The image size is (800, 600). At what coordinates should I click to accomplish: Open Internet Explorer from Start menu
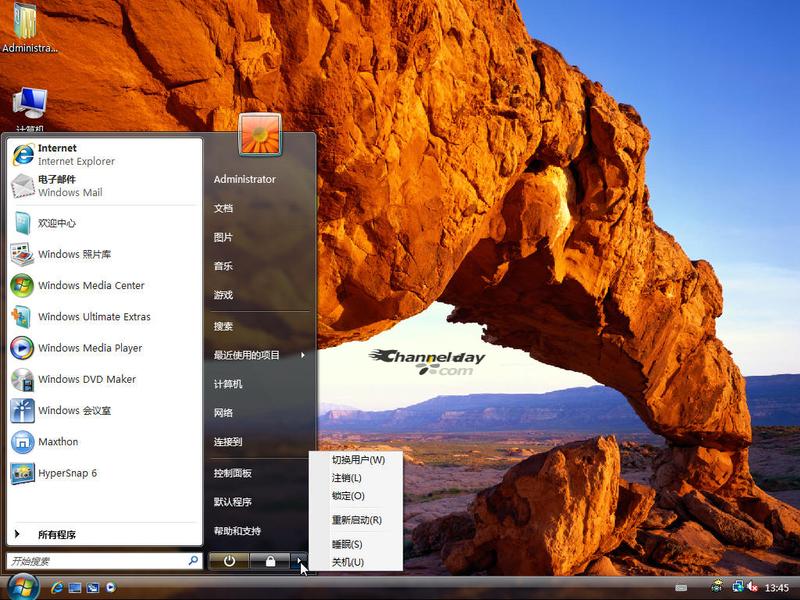point(104,155)
